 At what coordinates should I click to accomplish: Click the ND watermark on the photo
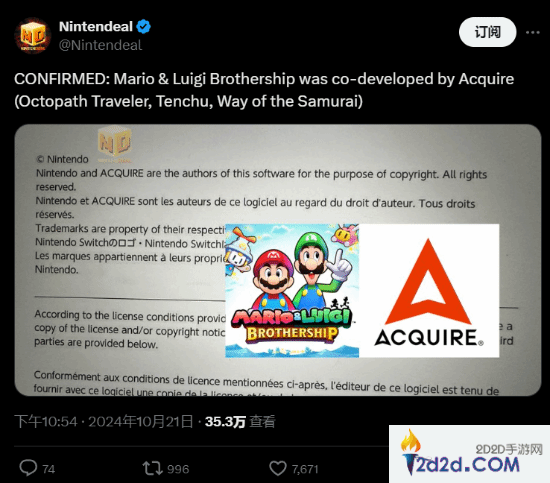pyautogui.click(x=115, y=144)
